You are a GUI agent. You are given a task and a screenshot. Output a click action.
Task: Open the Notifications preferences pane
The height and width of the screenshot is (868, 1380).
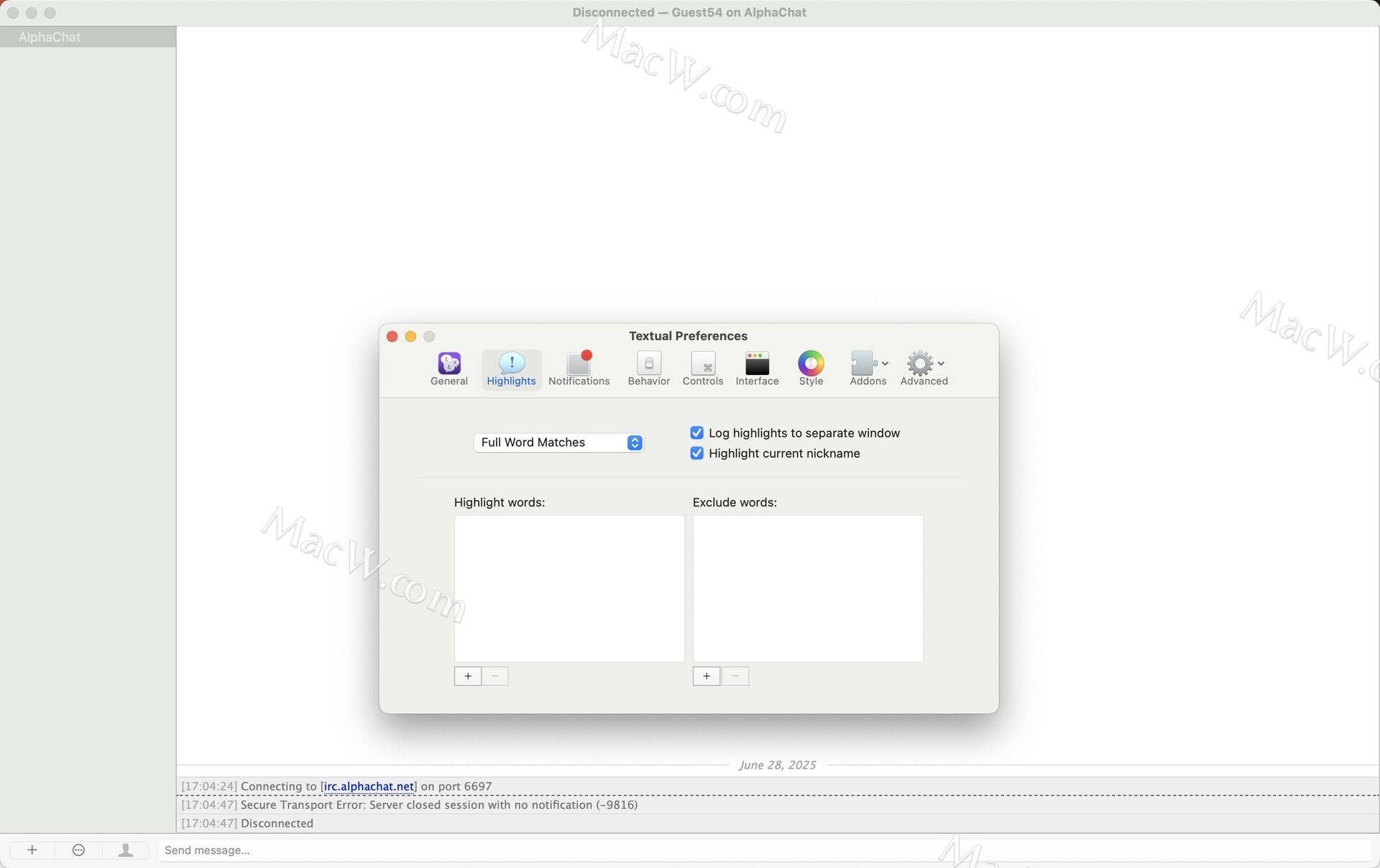(579, 369)
